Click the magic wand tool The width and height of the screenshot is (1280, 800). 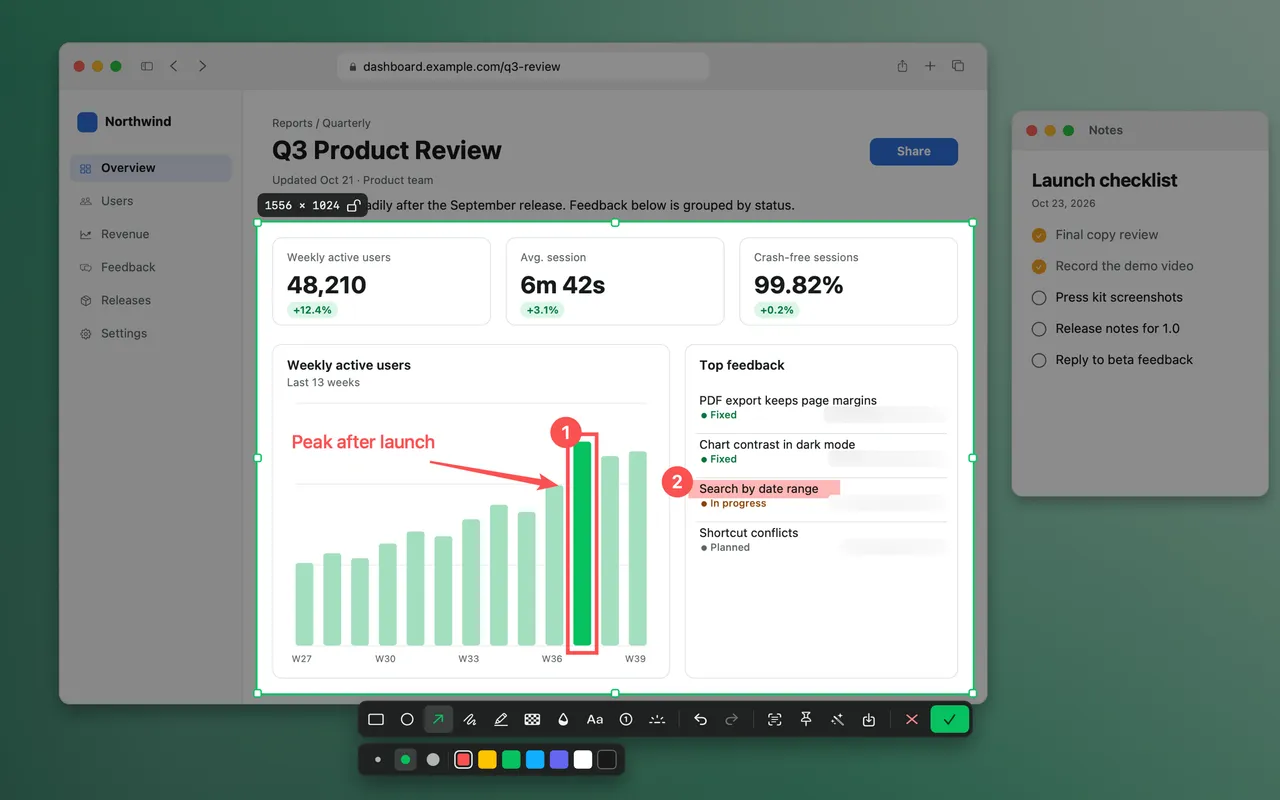[x=837, y=719]
